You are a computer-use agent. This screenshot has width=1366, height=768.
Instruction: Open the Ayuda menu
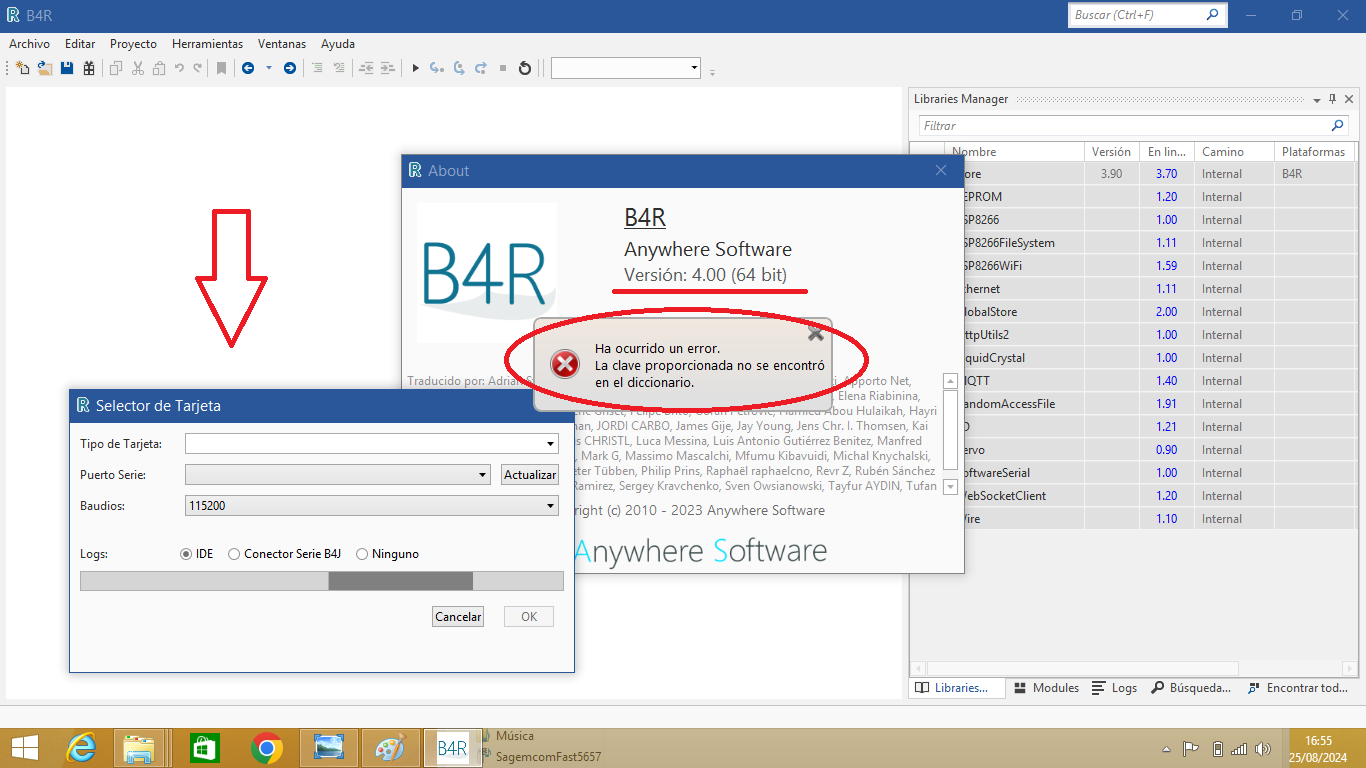[x=338, y=44]
